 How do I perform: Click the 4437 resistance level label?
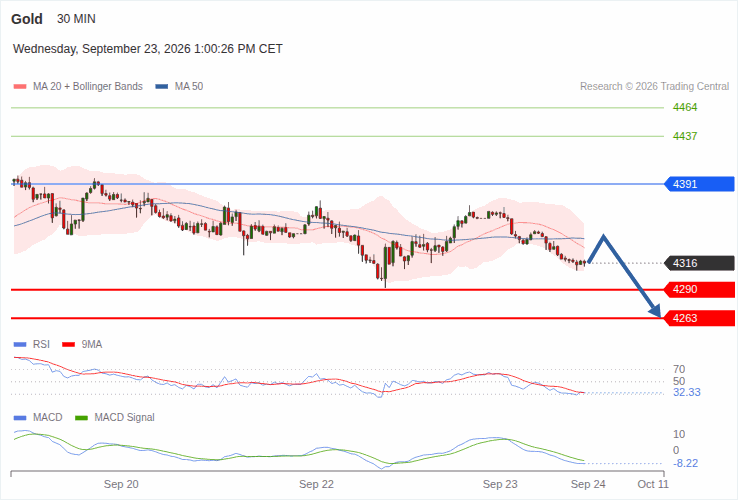[x=685, y=136]
